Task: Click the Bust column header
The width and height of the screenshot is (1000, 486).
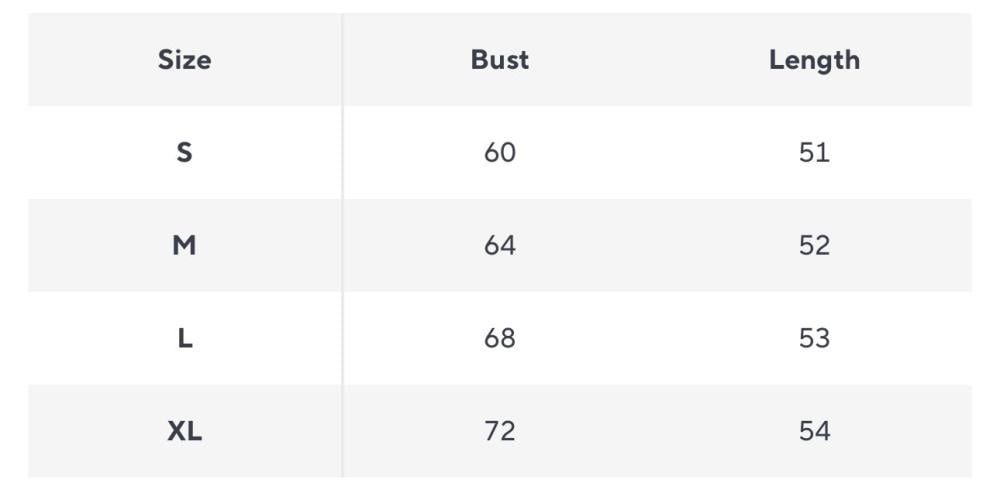Action: (499, 60)
